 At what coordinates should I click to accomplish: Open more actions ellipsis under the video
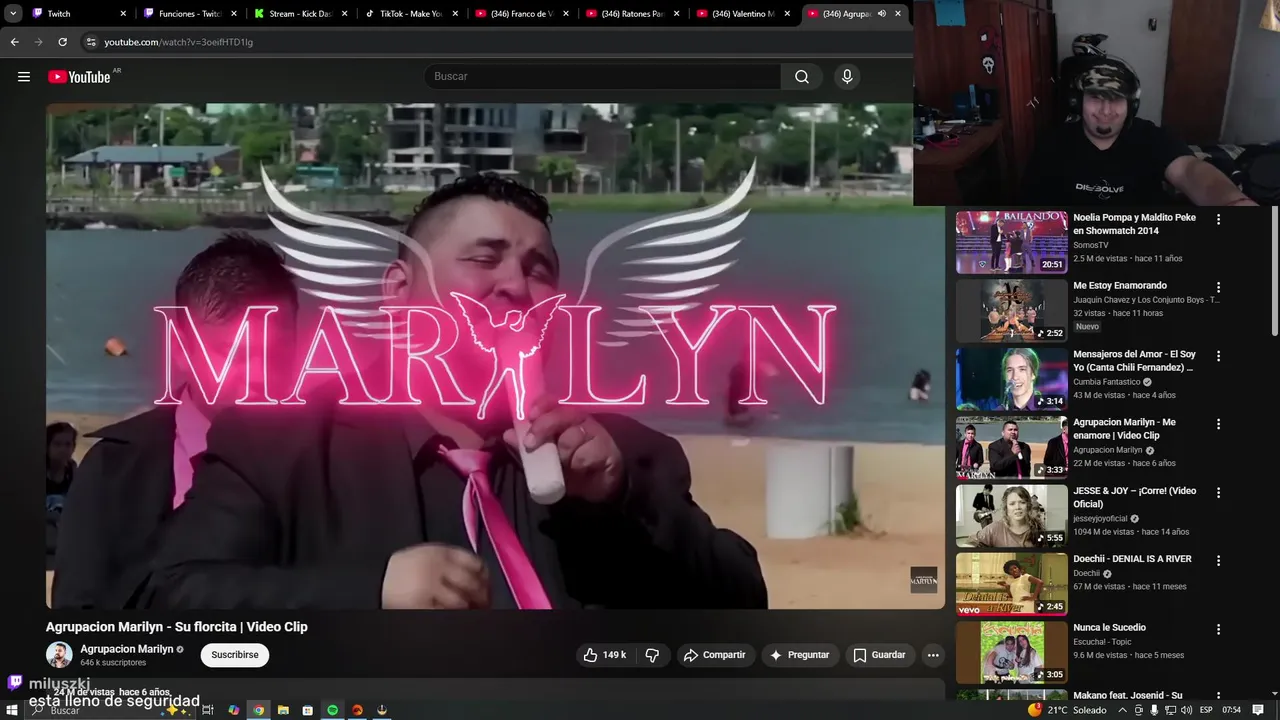[933, 655]
